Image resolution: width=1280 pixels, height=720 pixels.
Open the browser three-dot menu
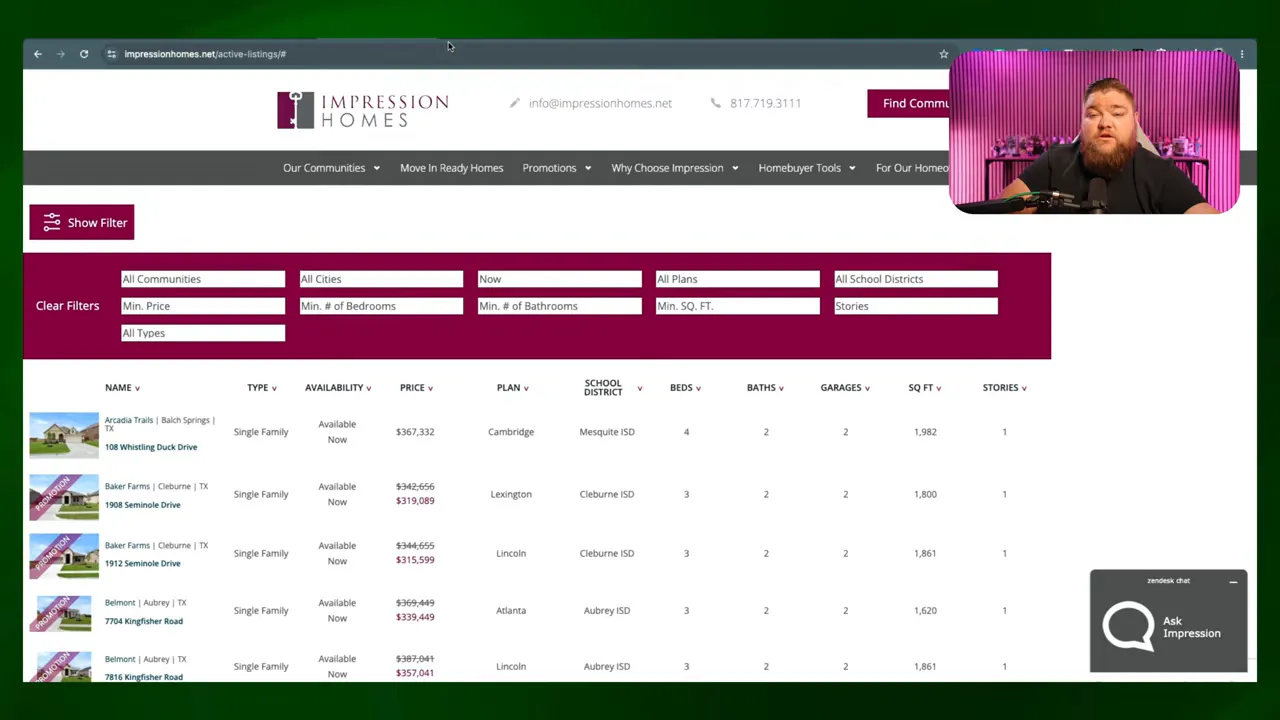click(1241, 54)
